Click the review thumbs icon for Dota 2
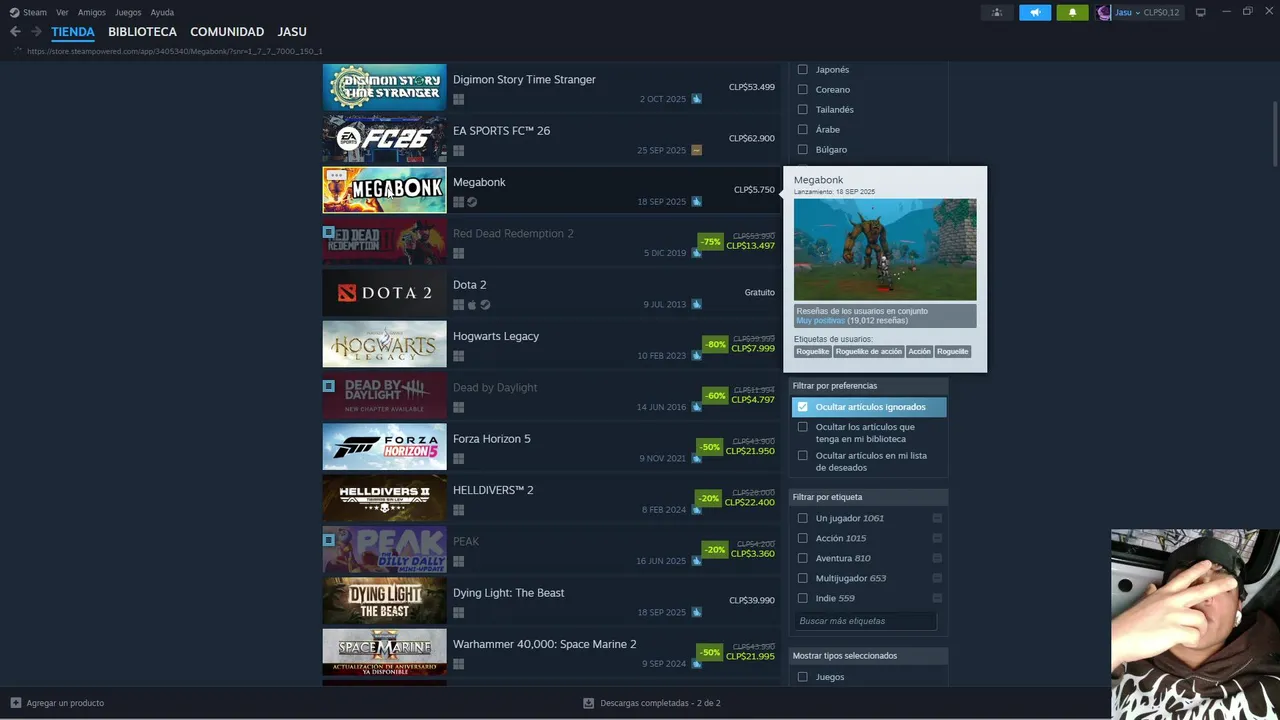Viewport: 1280px width, 720px height. click(x=696, y=305)
